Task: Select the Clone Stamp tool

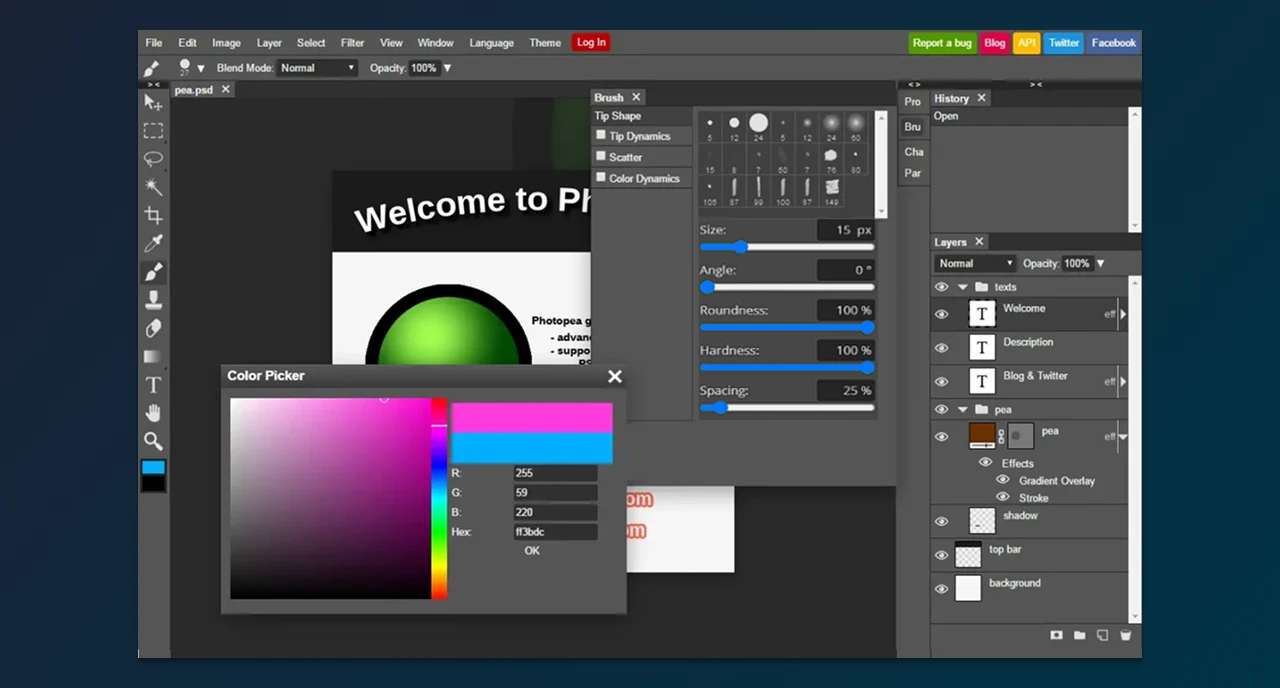Action: point(153,300)
